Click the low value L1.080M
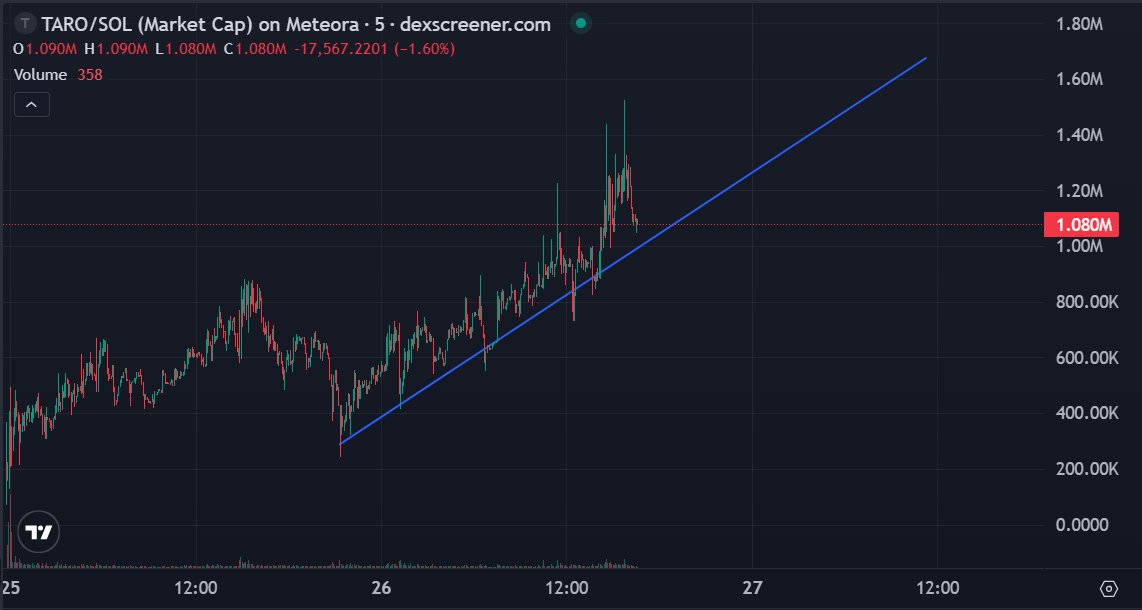The height and width of the screenshot is (610, 1142). tap(186, 49)
